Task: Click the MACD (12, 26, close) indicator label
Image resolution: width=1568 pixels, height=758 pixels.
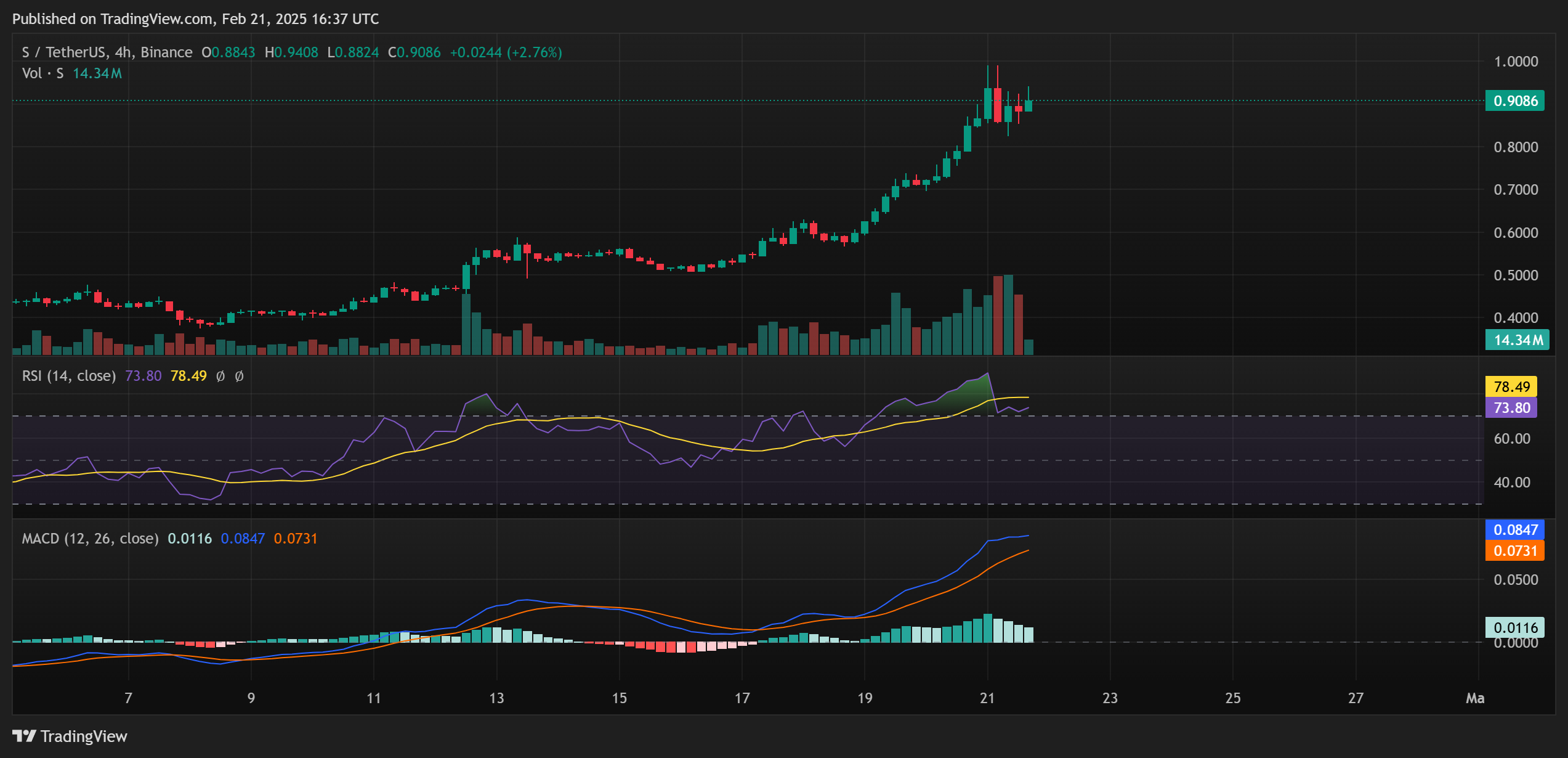Action: pyautogui.click(x=90, y=539)
